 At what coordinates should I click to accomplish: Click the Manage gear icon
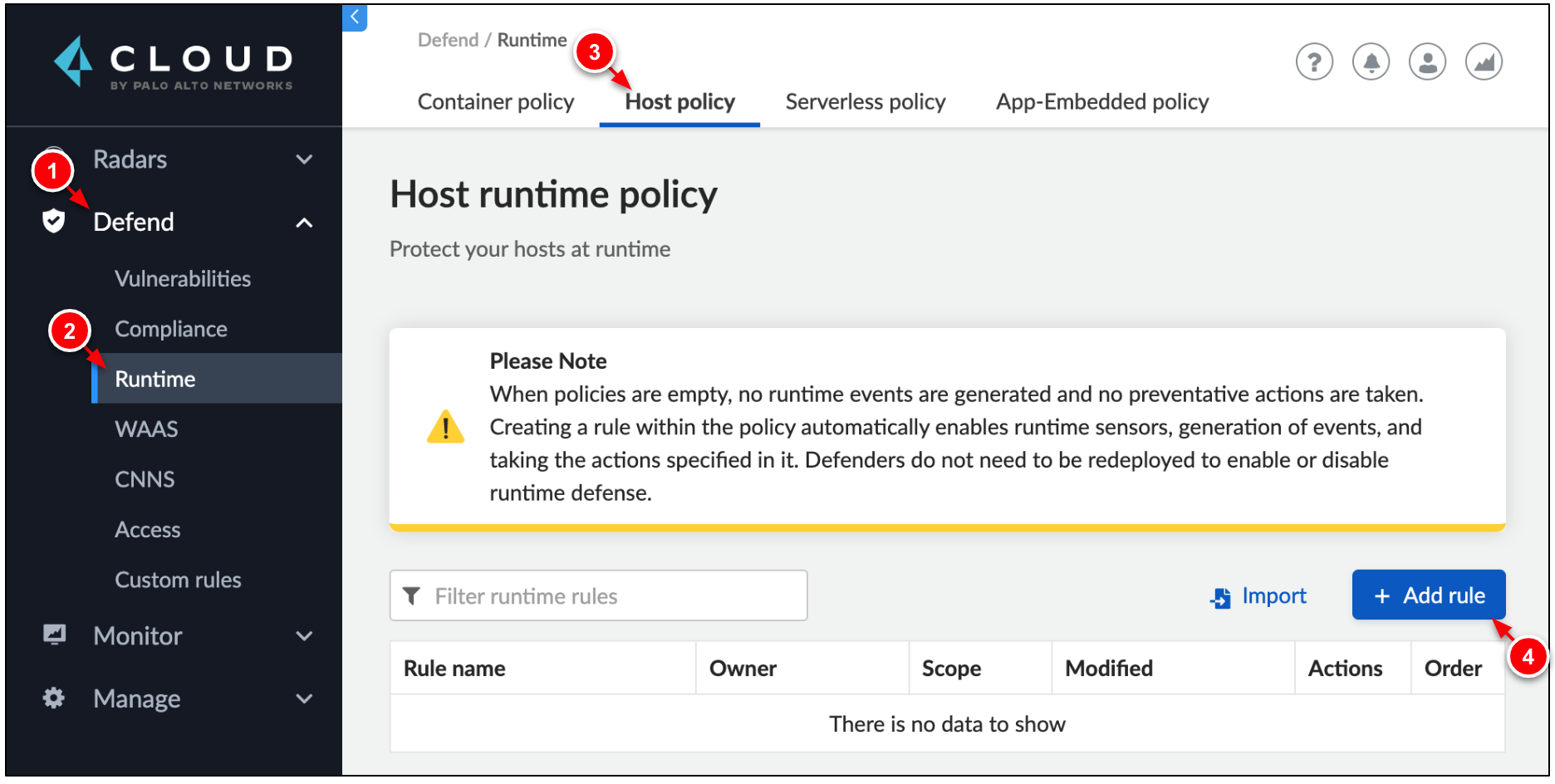pyautogui.click(x=53, y=698)
